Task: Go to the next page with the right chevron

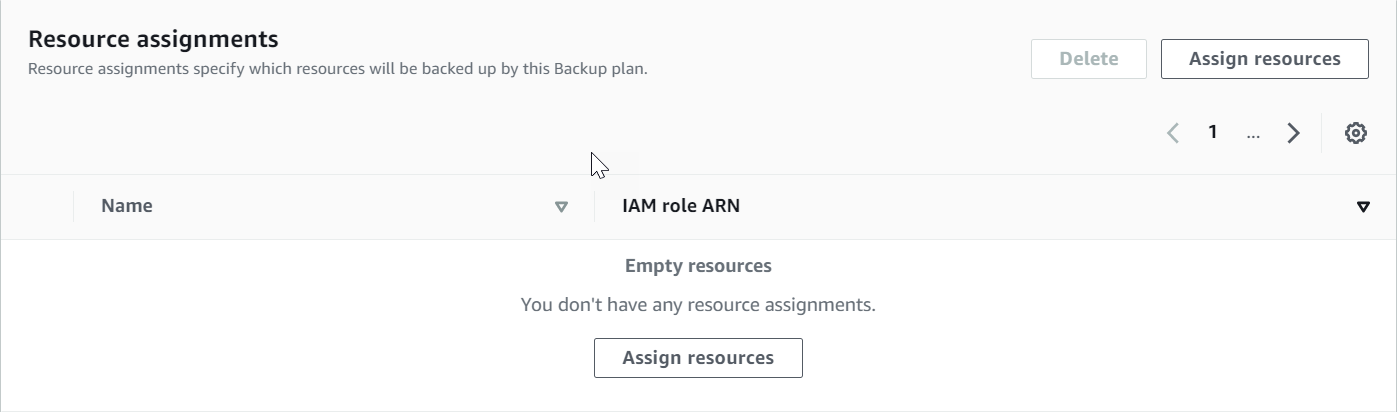Action: click(x=1293, y=133)
